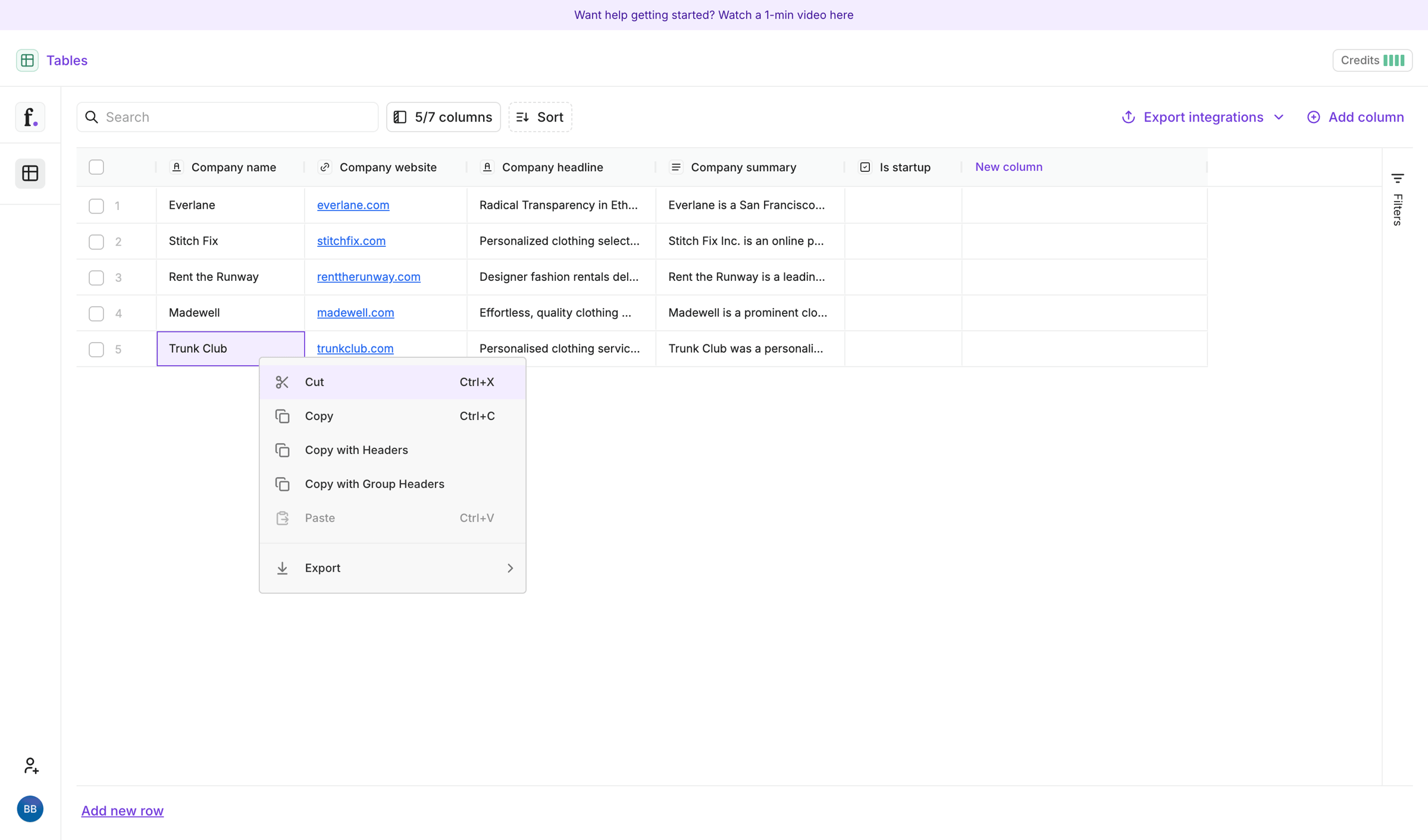Click the Add new row link
The width and height of the screenshot is (1428, 840).
[123, 810]
